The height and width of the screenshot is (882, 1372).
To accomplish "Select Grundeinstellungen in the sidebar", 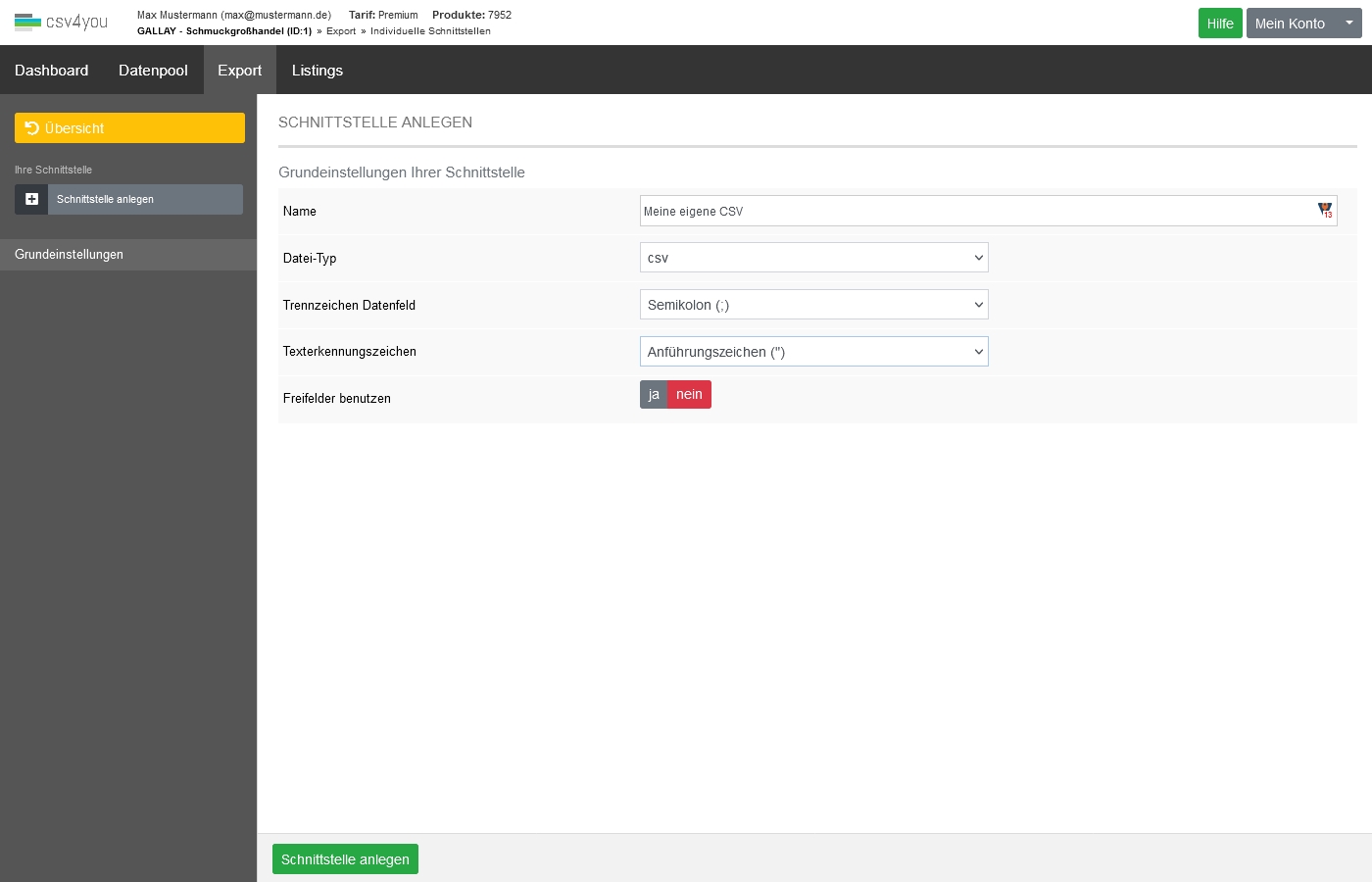I will 69,255.
